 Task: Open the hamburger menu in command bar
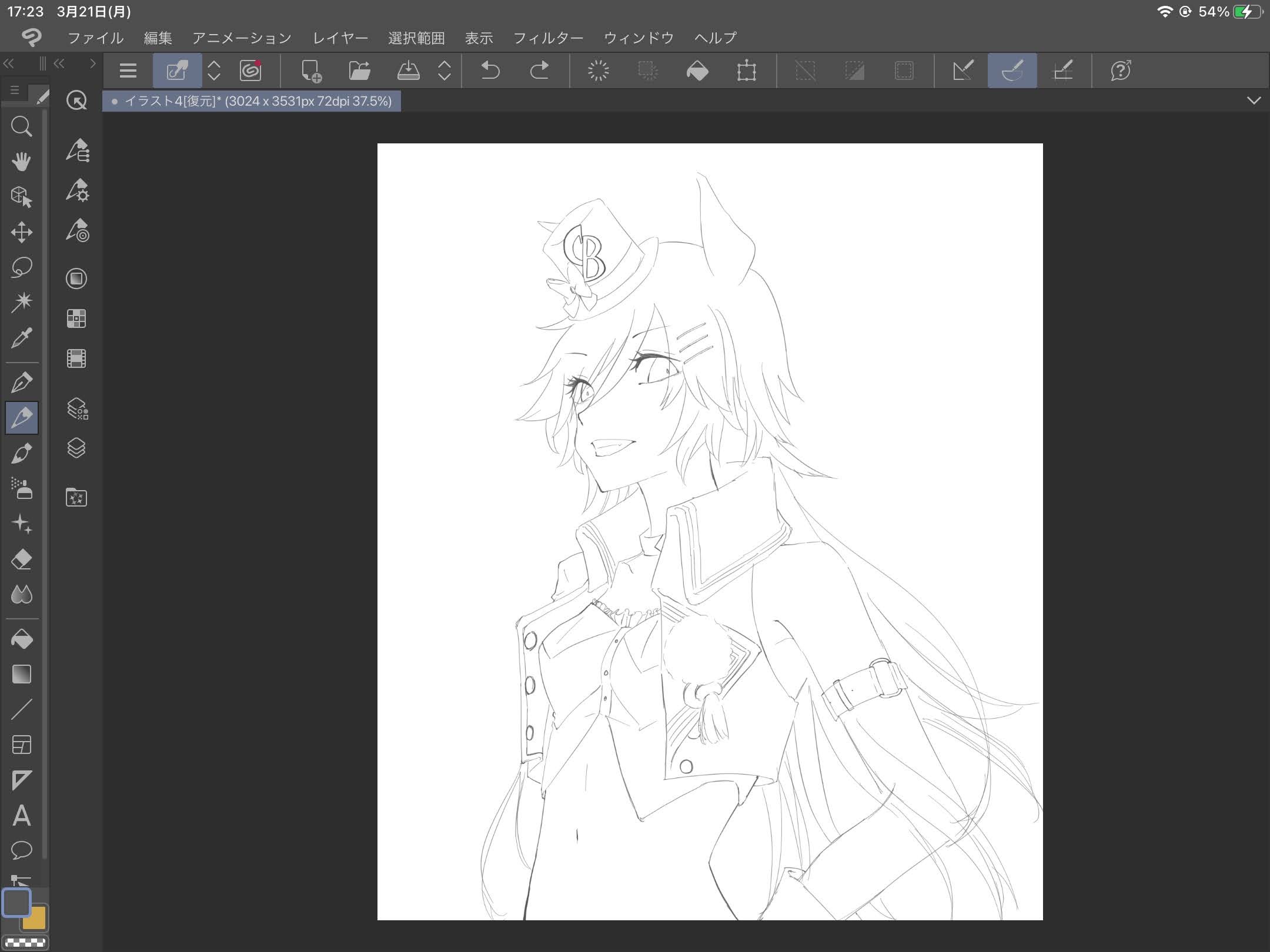tap(128, 71)
